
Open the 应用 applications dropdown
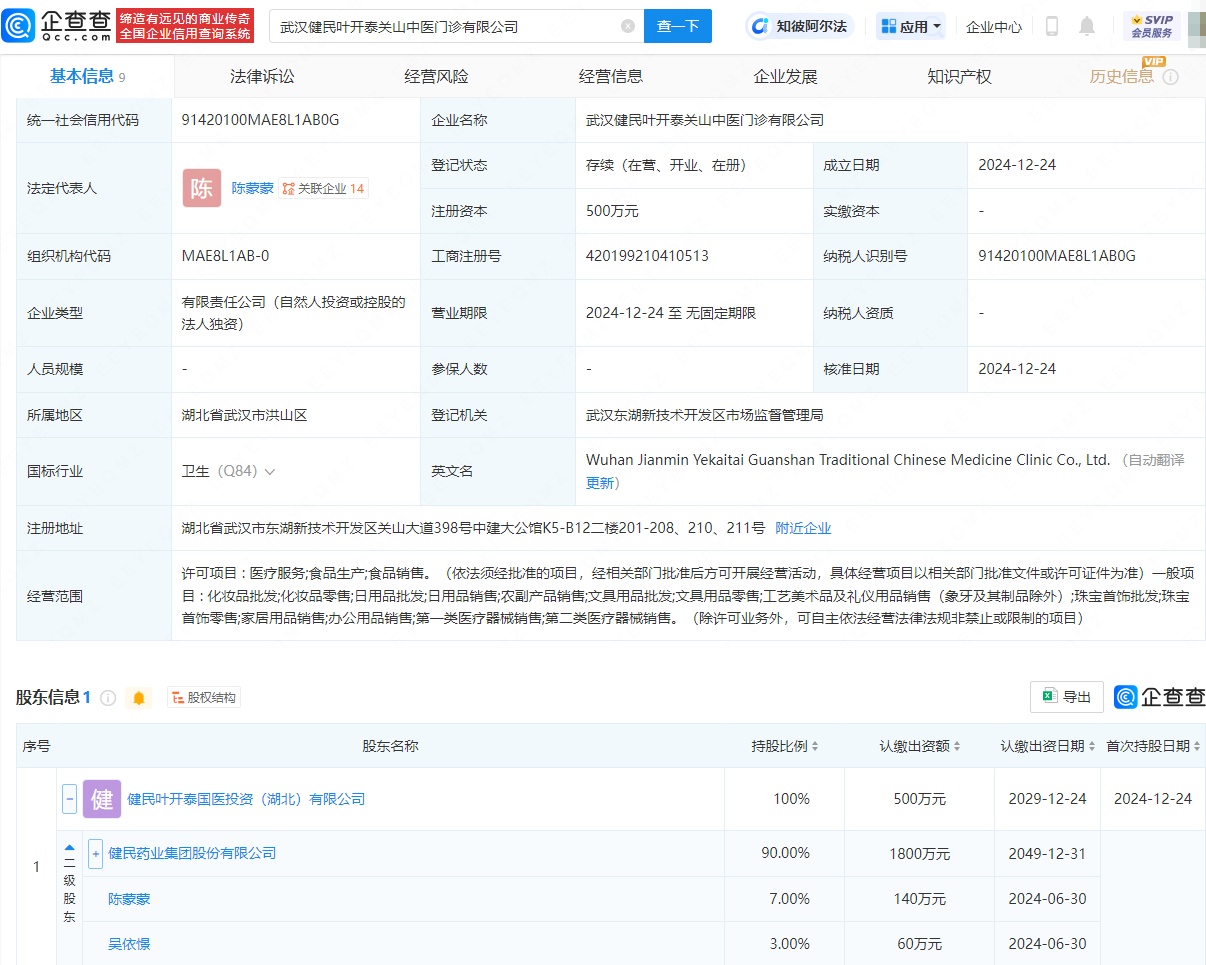click(911, 27)
